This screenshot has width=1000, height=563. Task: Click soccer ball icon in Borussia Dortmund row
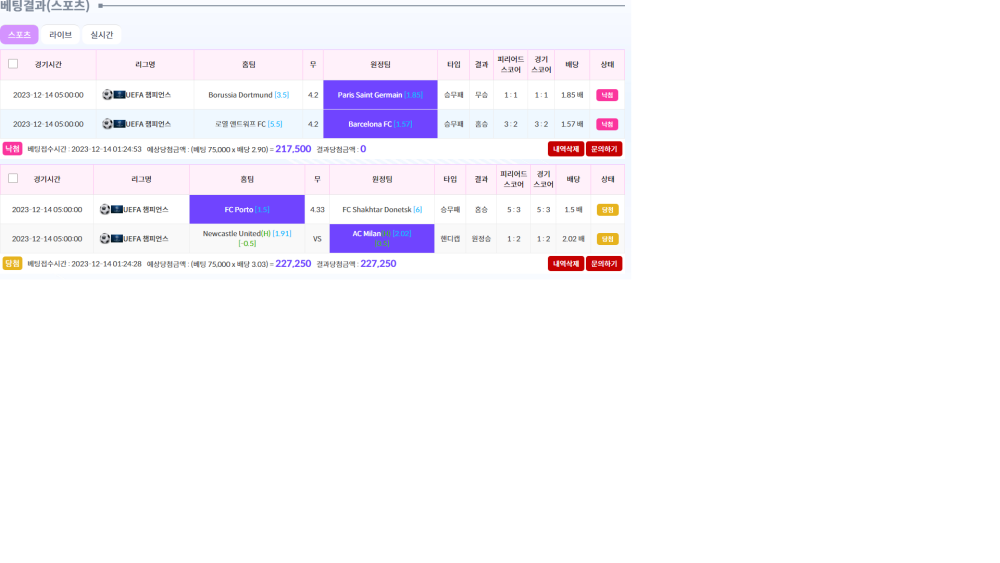(x=107, y=95)
